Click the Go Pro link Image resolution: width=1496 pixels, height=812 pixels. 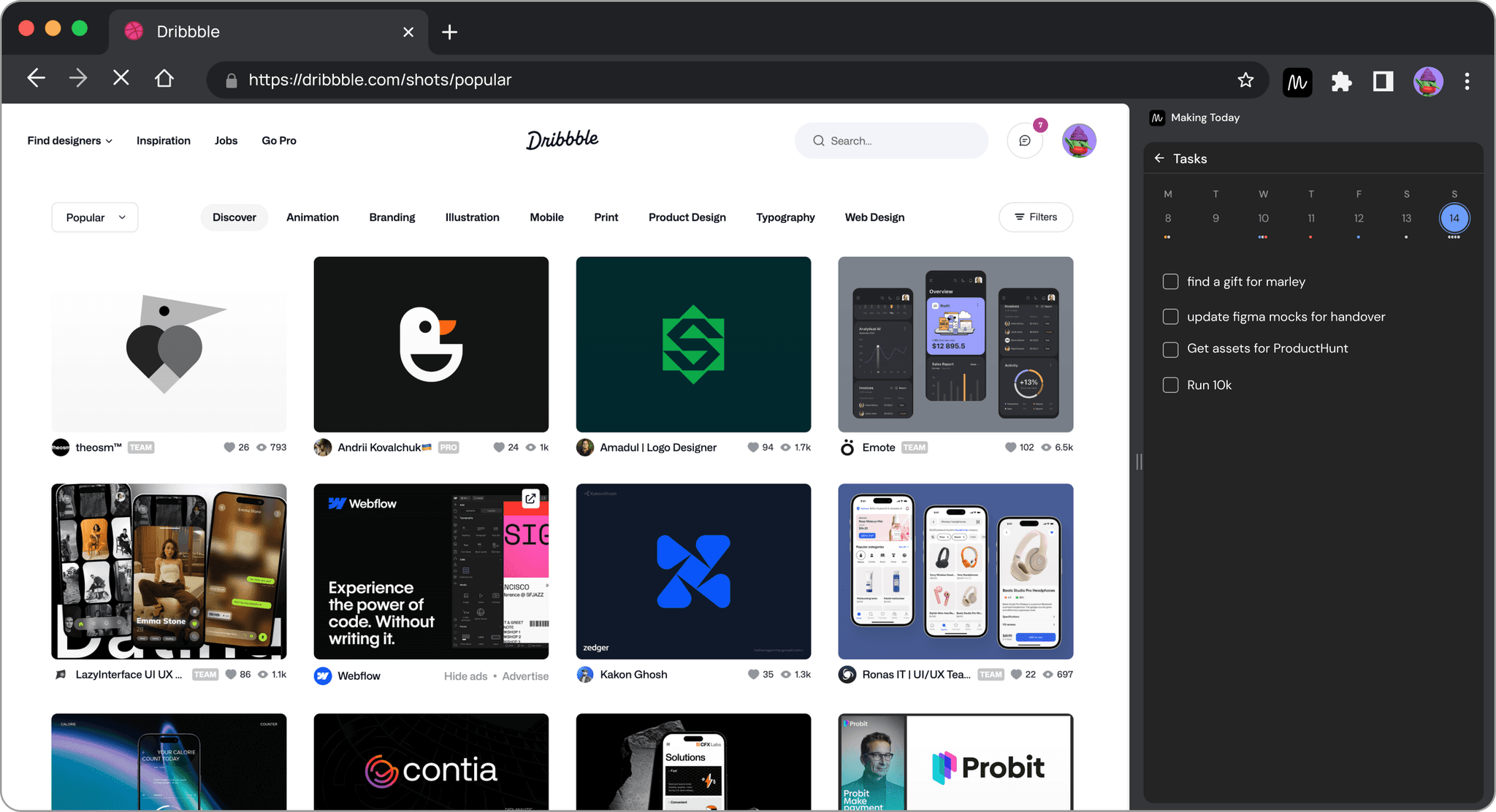279,141
